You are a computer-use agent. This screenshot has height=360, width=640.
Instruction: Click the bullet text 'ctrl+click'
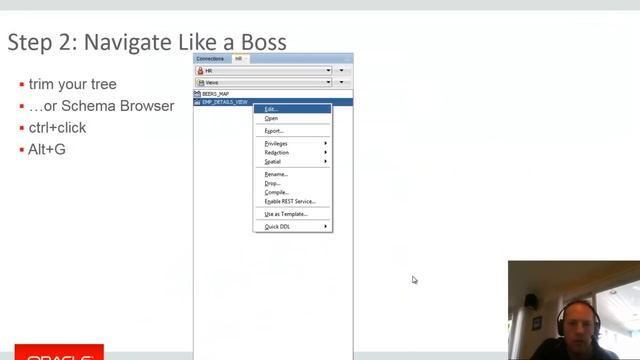(x=57, y=128)
